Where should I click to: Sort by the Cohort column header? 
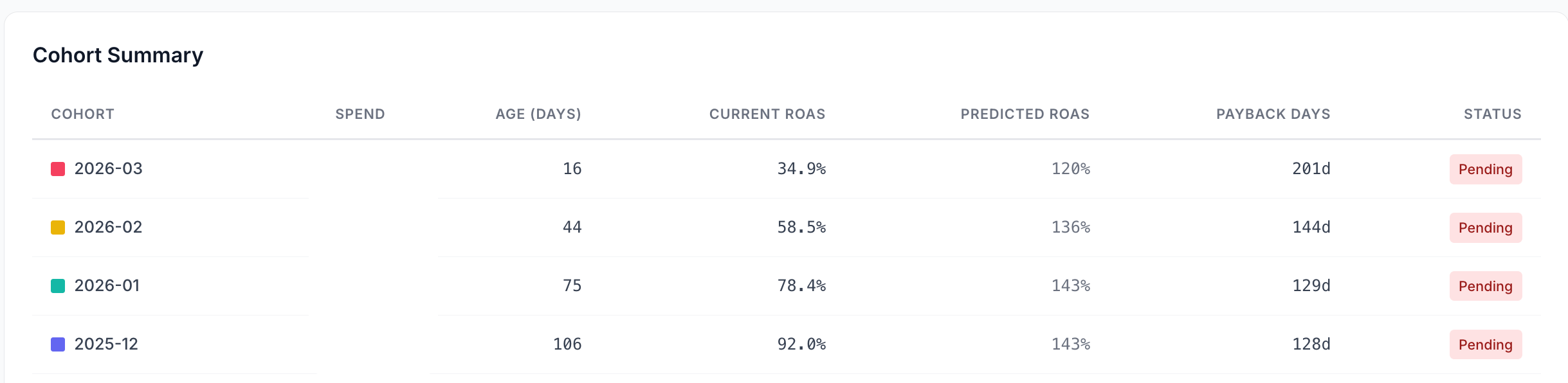click(82, 114)
